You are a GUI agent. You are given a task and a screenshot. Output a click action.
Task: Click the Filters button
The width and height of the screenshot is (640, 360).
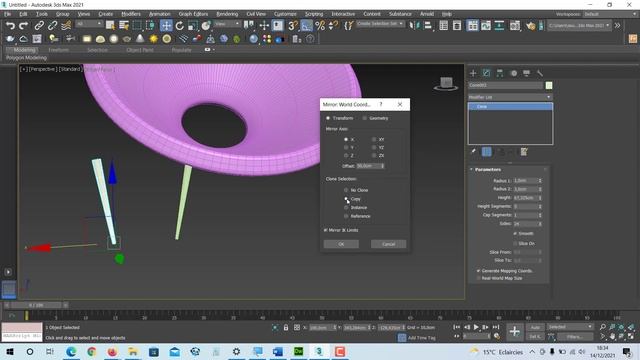(575, 337)
